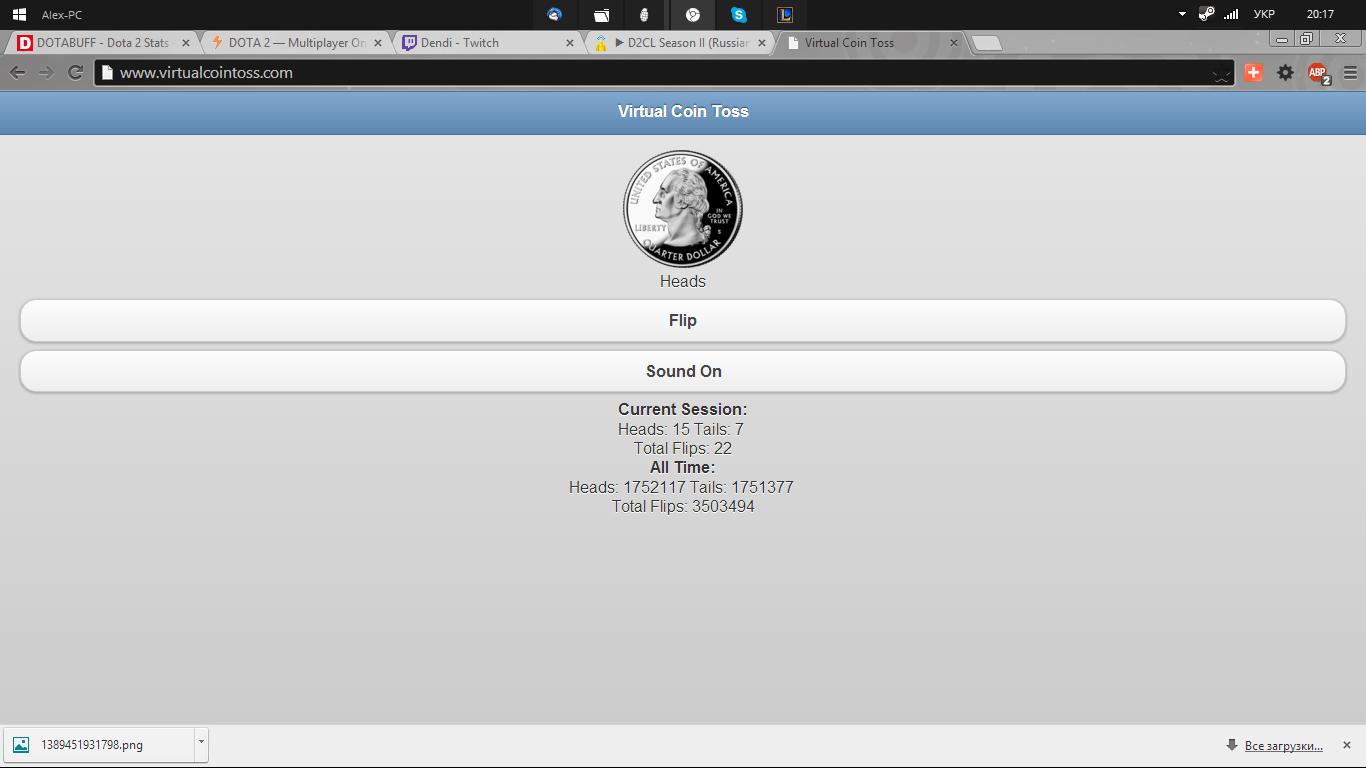Click the bookmark icon in the address bar
The width and height of the screenshot is (1366, 768).
tap(1221, 73)
